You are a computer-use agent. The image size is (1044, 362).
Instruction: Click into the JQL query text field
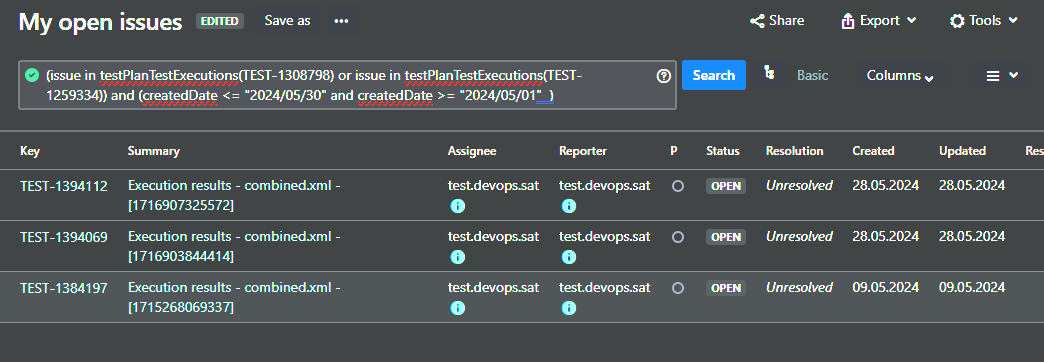pyautogui.click(x=347, y=85)
